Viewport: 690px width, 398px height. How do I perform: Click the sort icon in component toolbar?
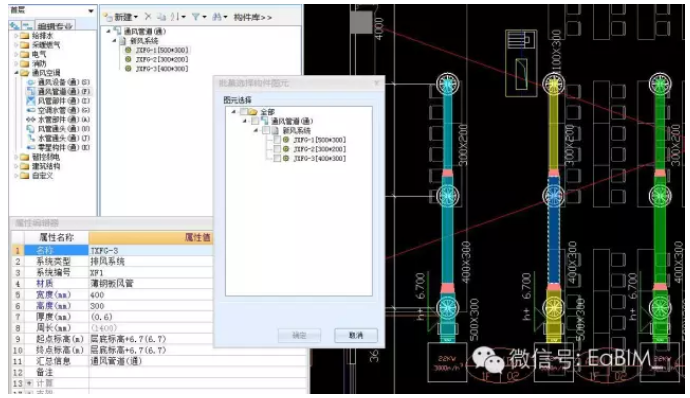175,17
